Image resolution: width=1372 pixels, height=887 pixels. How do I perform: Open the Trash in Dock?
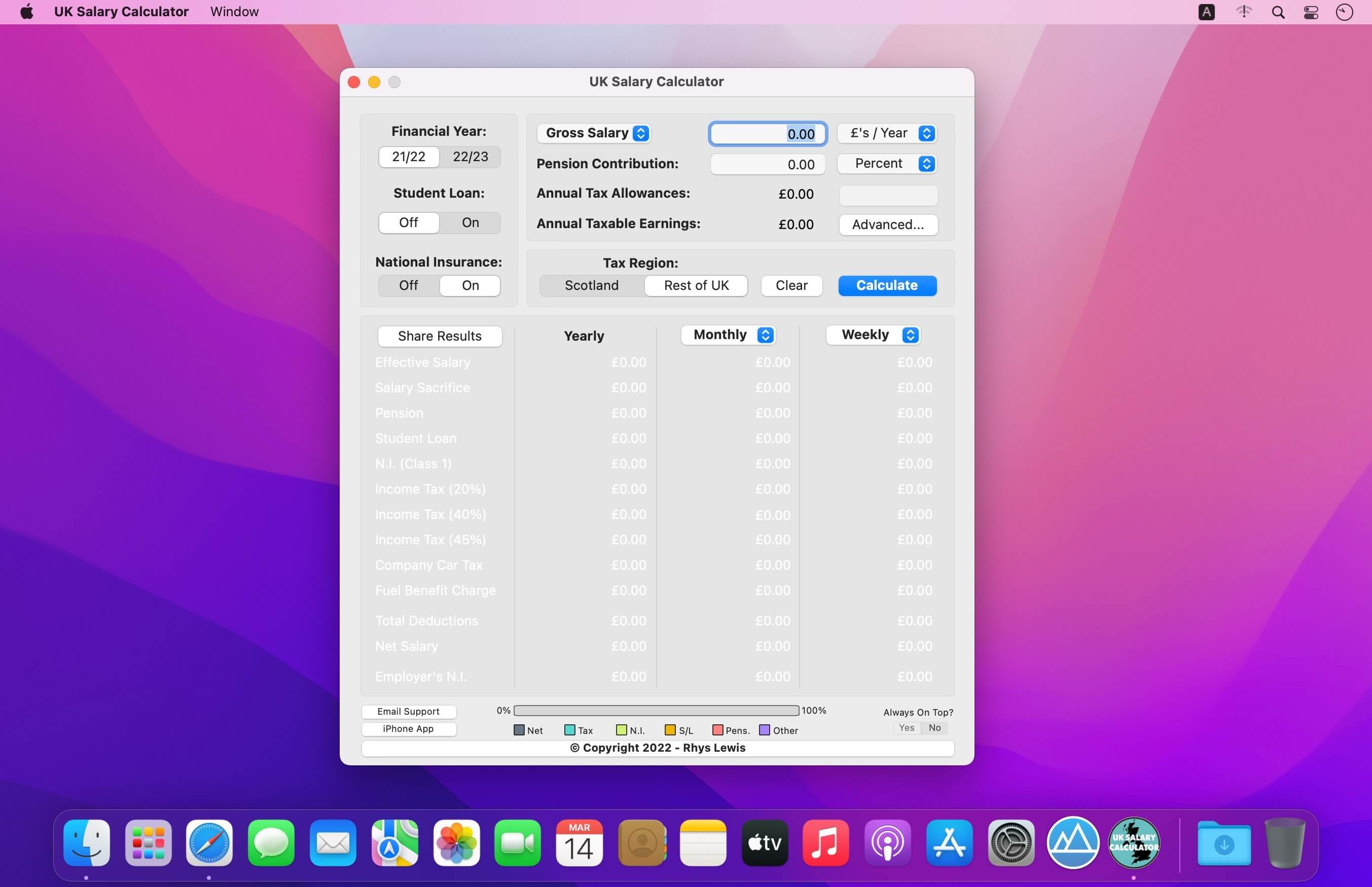coord(1284,843)
